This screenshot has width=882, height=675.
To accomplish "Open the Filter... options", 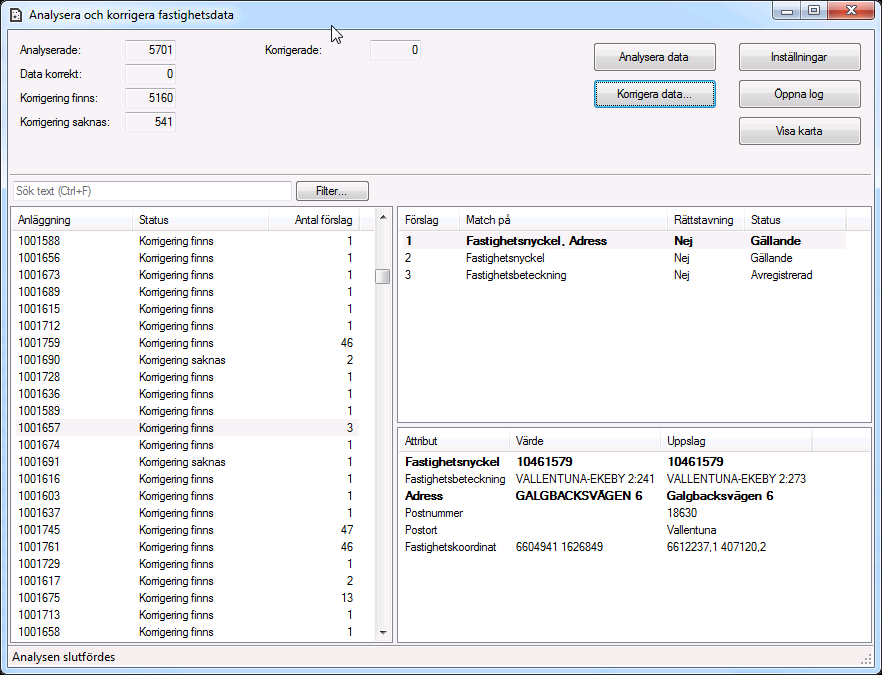I will 332,190.
